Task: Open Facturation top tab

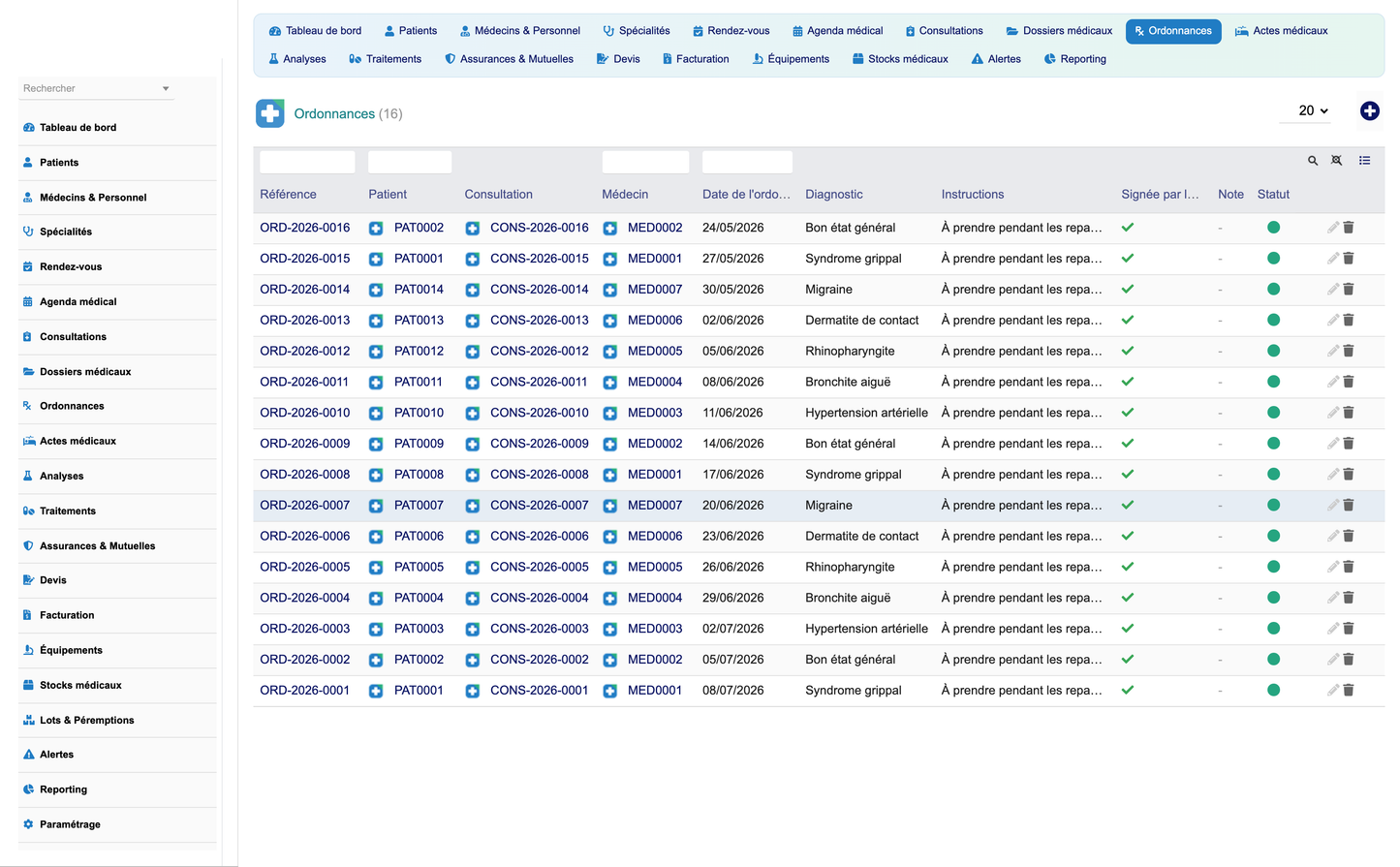Action: [x=695, y=59]
